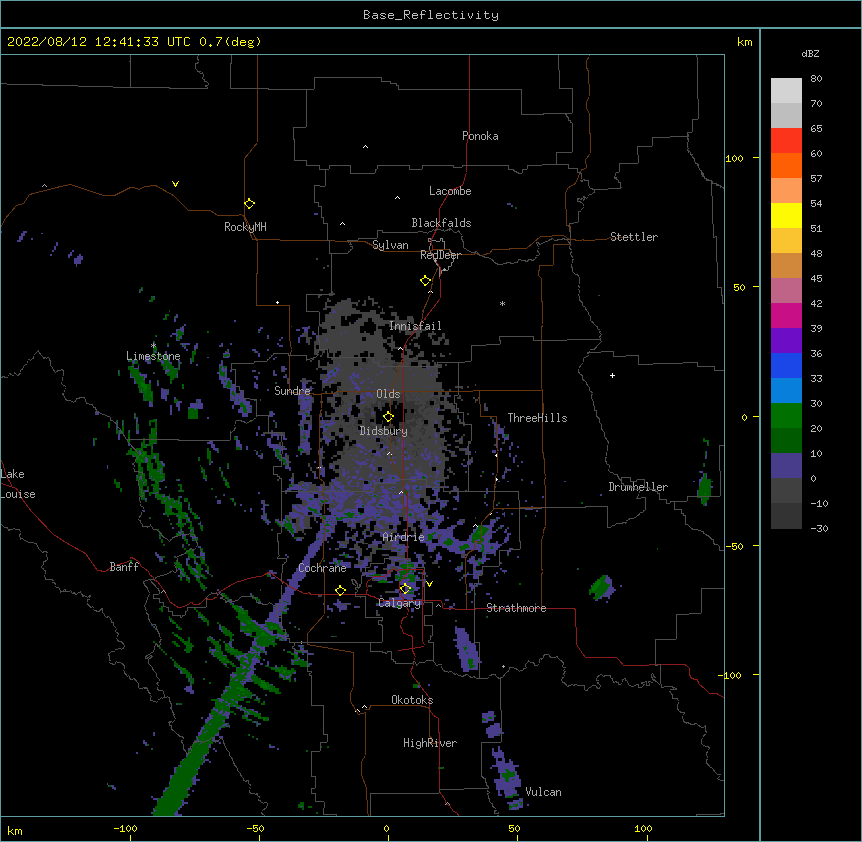Click the Vulcan town label
The height and width of the screenshot is (842, 862).
(x=543, y=792)
